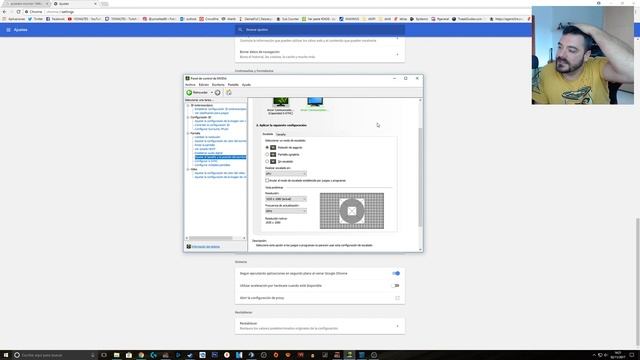Click the NVIDIA panel vertical scrollbar
This screenshot has height=360, width=640.
click(420, 177)
